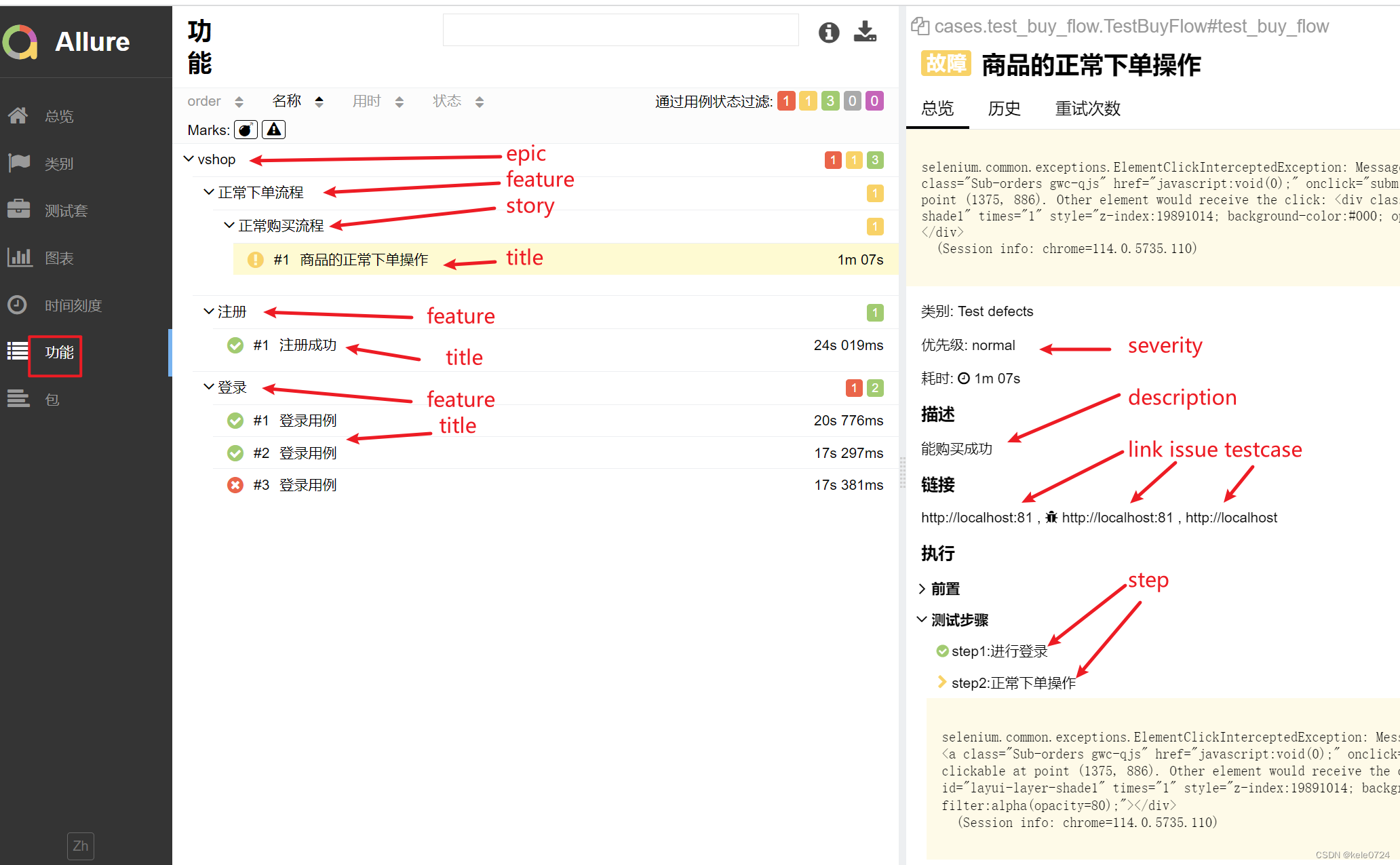Toggle the new-failed warning triangle mark
This screenshot has width=1400, height=865.
click(274, 130)
